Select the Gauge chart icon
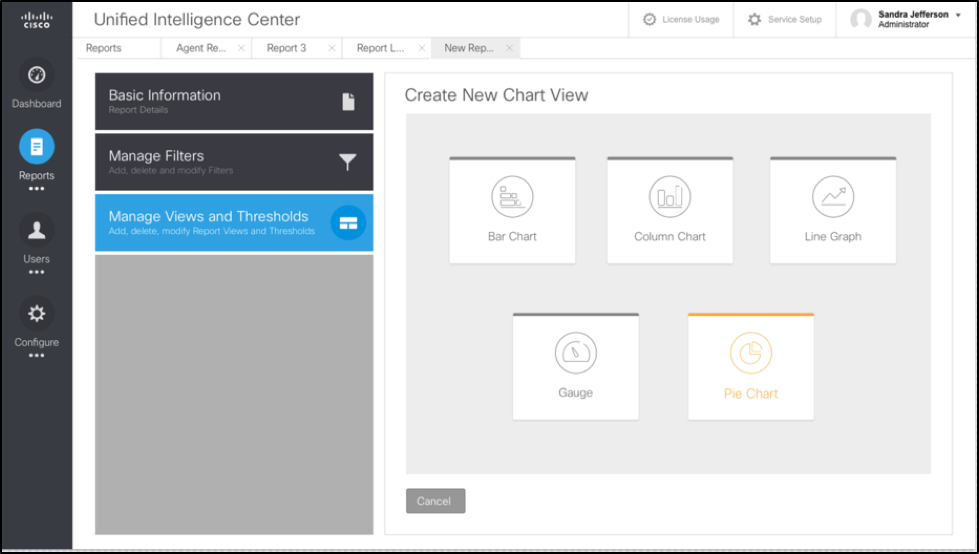The height and width of the screenshot is (554, 979). (x=576, y=353)
